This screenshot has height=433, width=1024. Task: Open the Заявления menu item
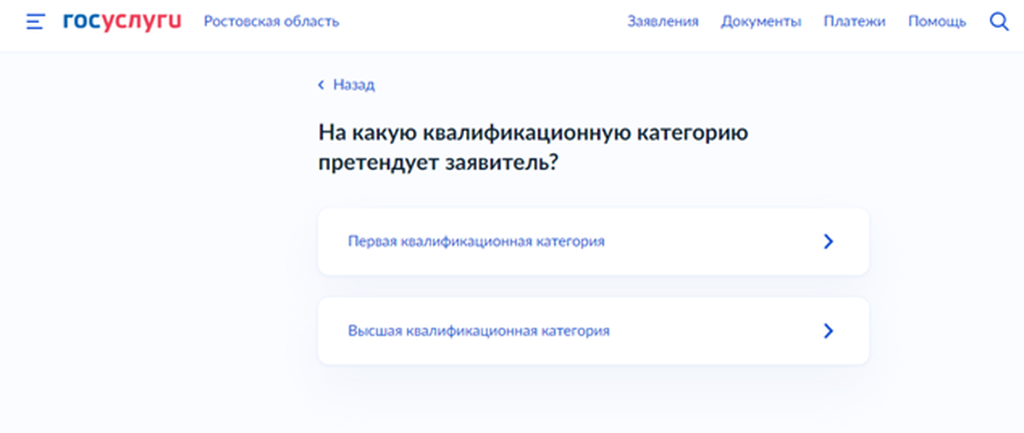tap(662, 21)
